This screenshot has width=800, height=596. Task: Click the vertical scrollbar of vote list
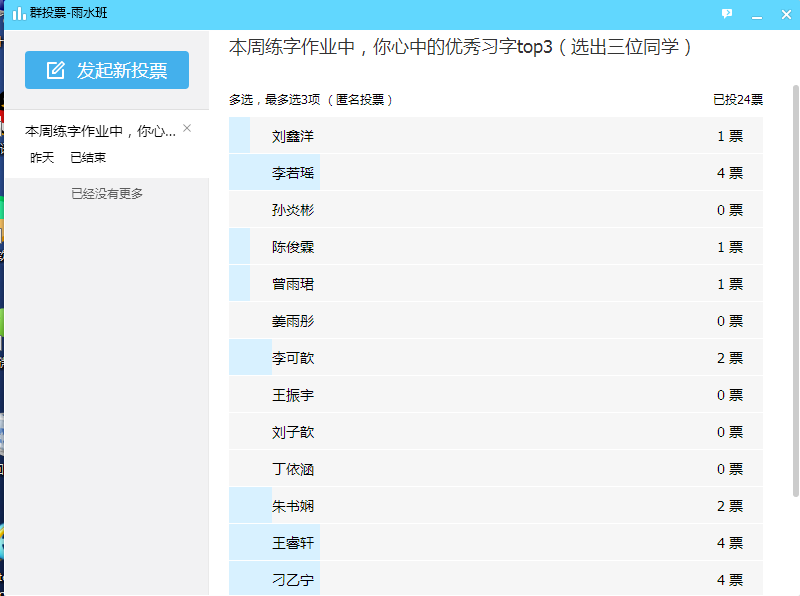point(795,291)
